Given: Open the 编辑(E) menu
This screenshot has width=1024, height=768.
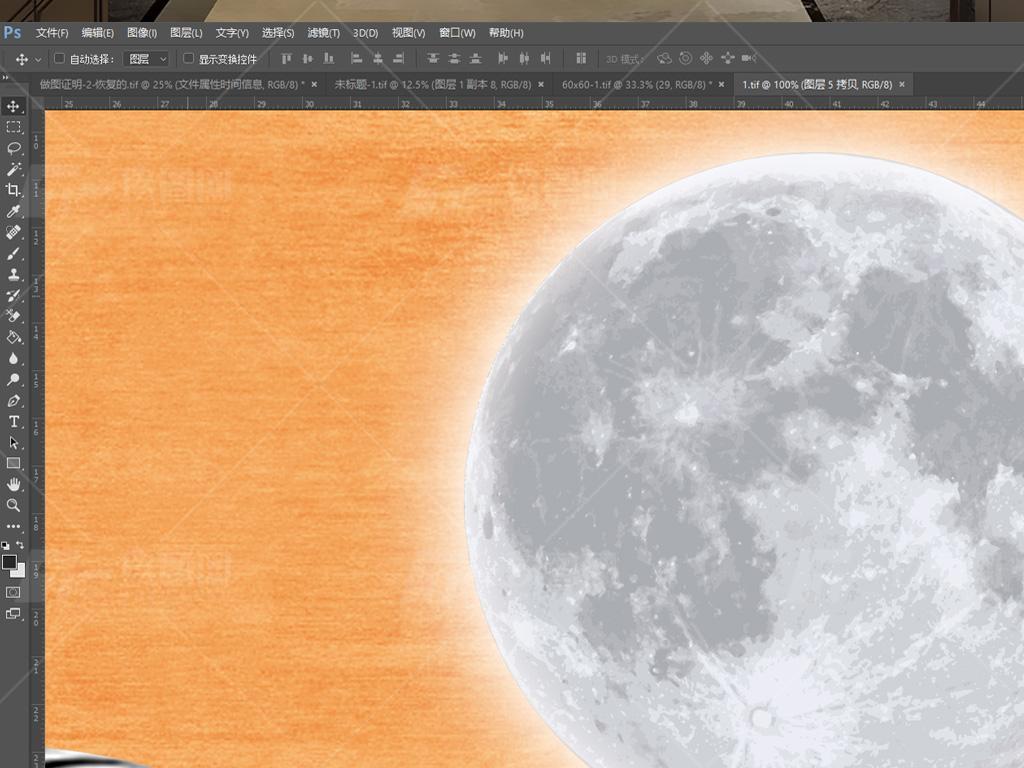Looking at the screenshot, I should 97,33.
